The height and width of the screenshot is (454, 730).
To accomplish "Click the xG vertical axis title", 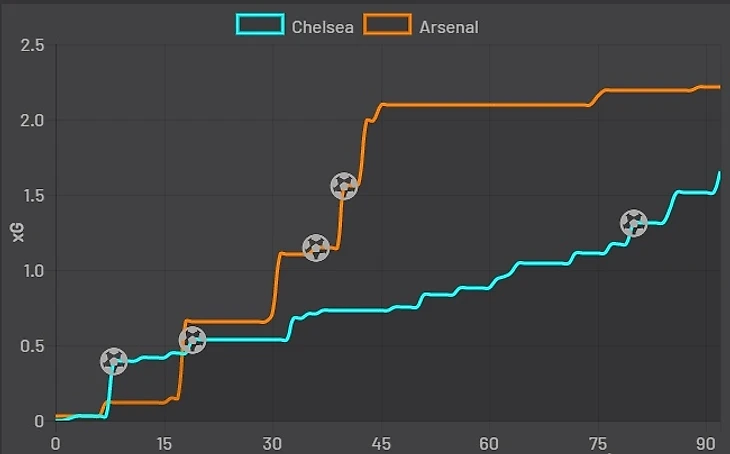I will click(17, 234).
